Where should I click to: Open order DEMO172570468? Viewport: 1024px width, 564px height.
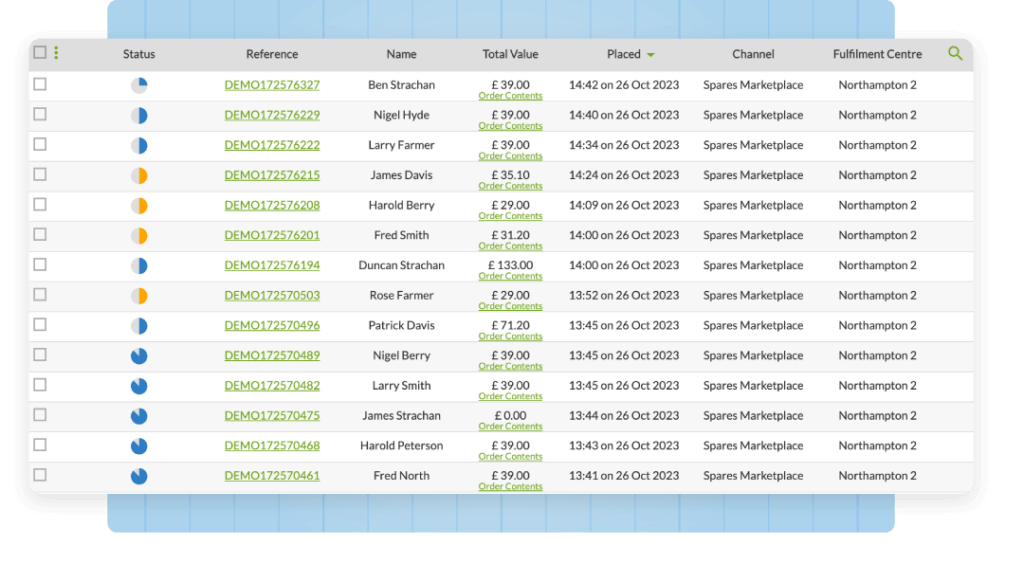pyautogui.click(x=272, y=445)
